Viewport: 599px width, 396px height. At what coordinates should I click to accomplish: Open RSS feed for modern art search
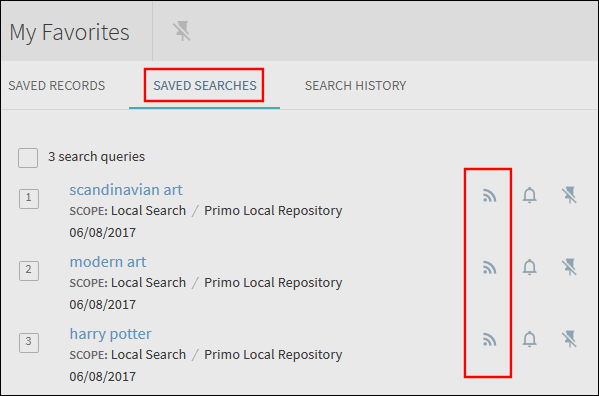[x=489, y=267]
